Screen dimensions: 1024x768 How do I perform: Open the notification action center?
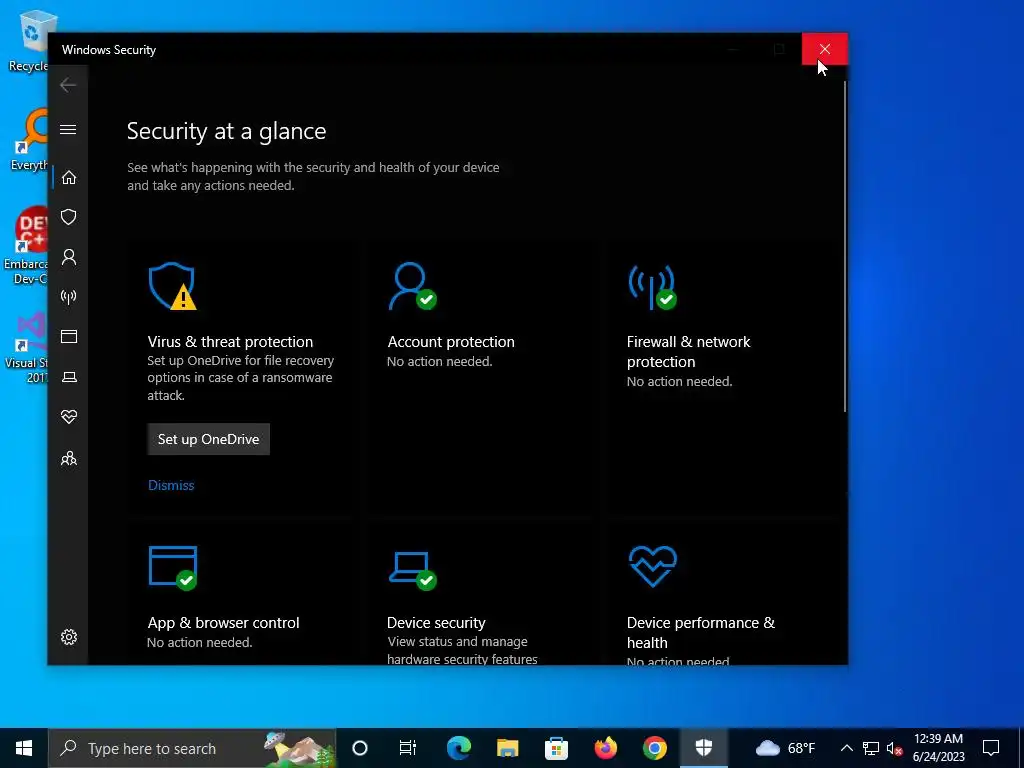991,748
